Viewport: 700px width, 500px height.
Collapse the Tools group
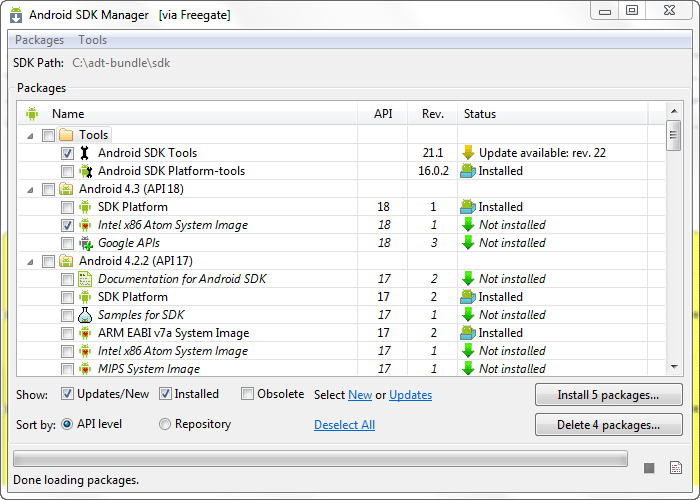30,136
